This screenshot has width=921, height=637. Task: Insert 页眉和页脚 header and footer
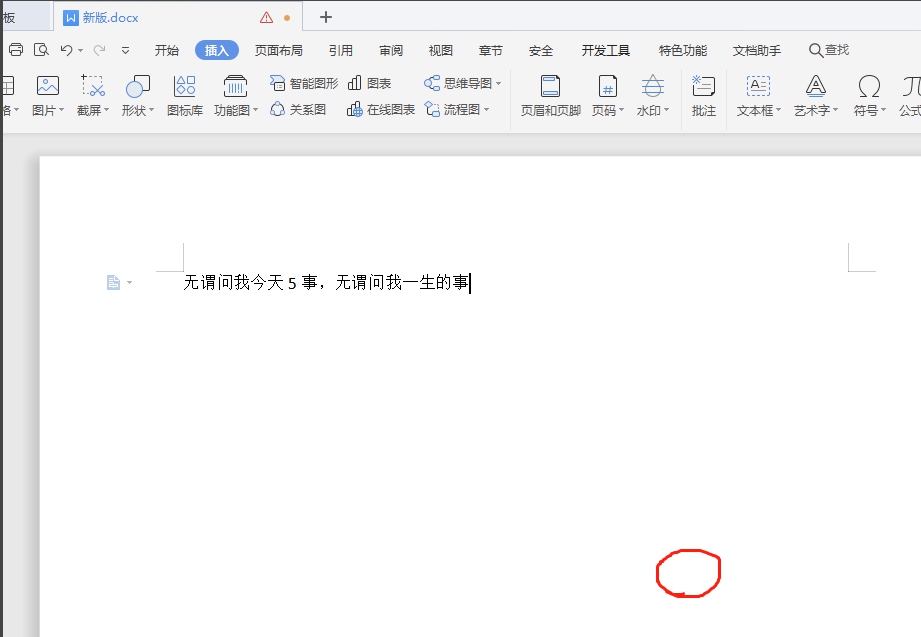pos(550,87)
